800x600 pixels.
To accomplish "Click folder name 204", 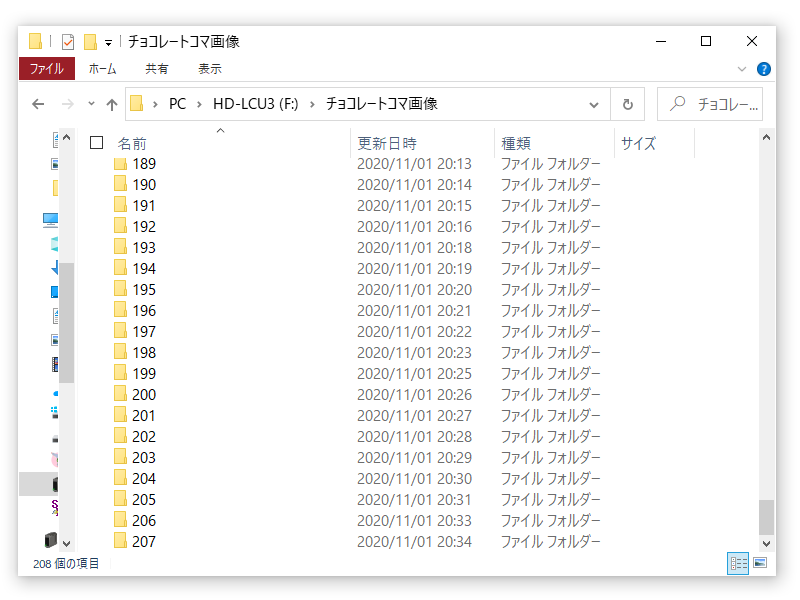I will 144,479.
